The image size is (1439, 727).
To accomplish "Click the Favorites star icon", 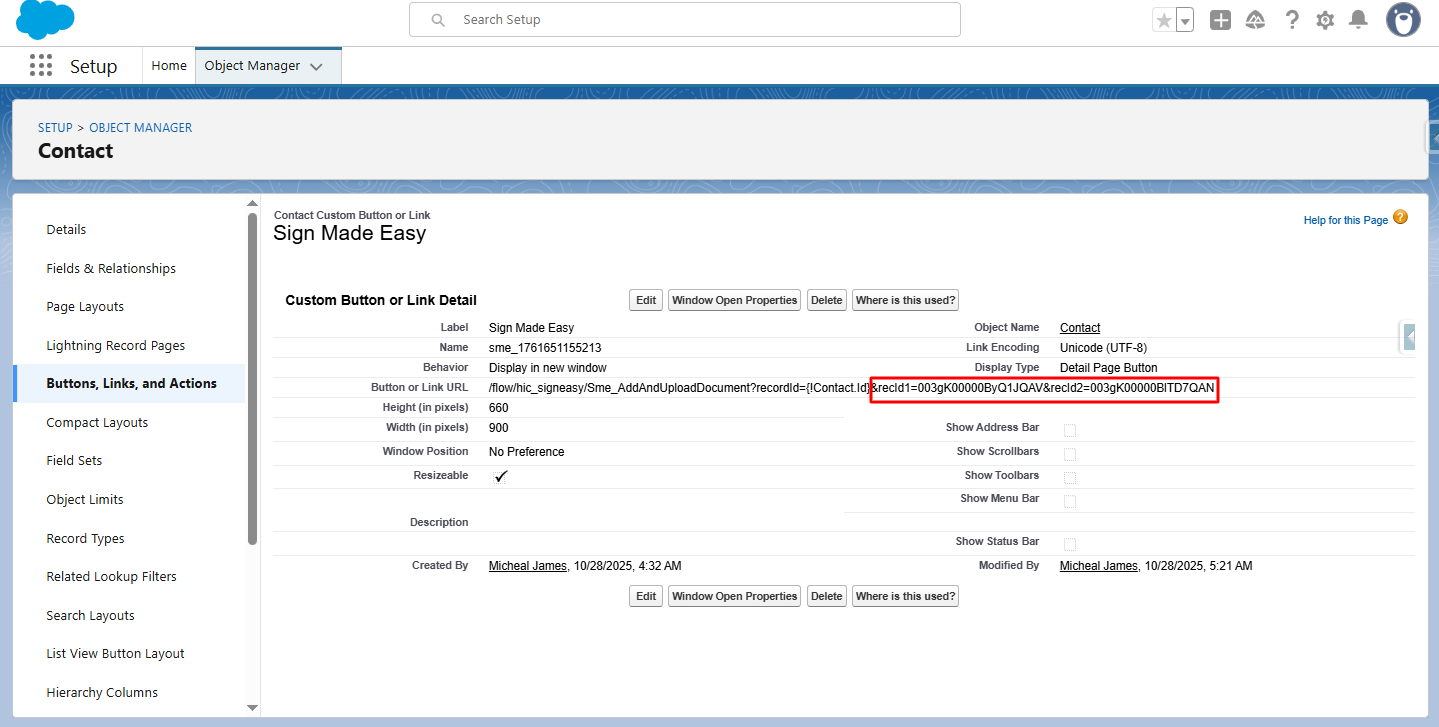I will [x=1163, y=20].
